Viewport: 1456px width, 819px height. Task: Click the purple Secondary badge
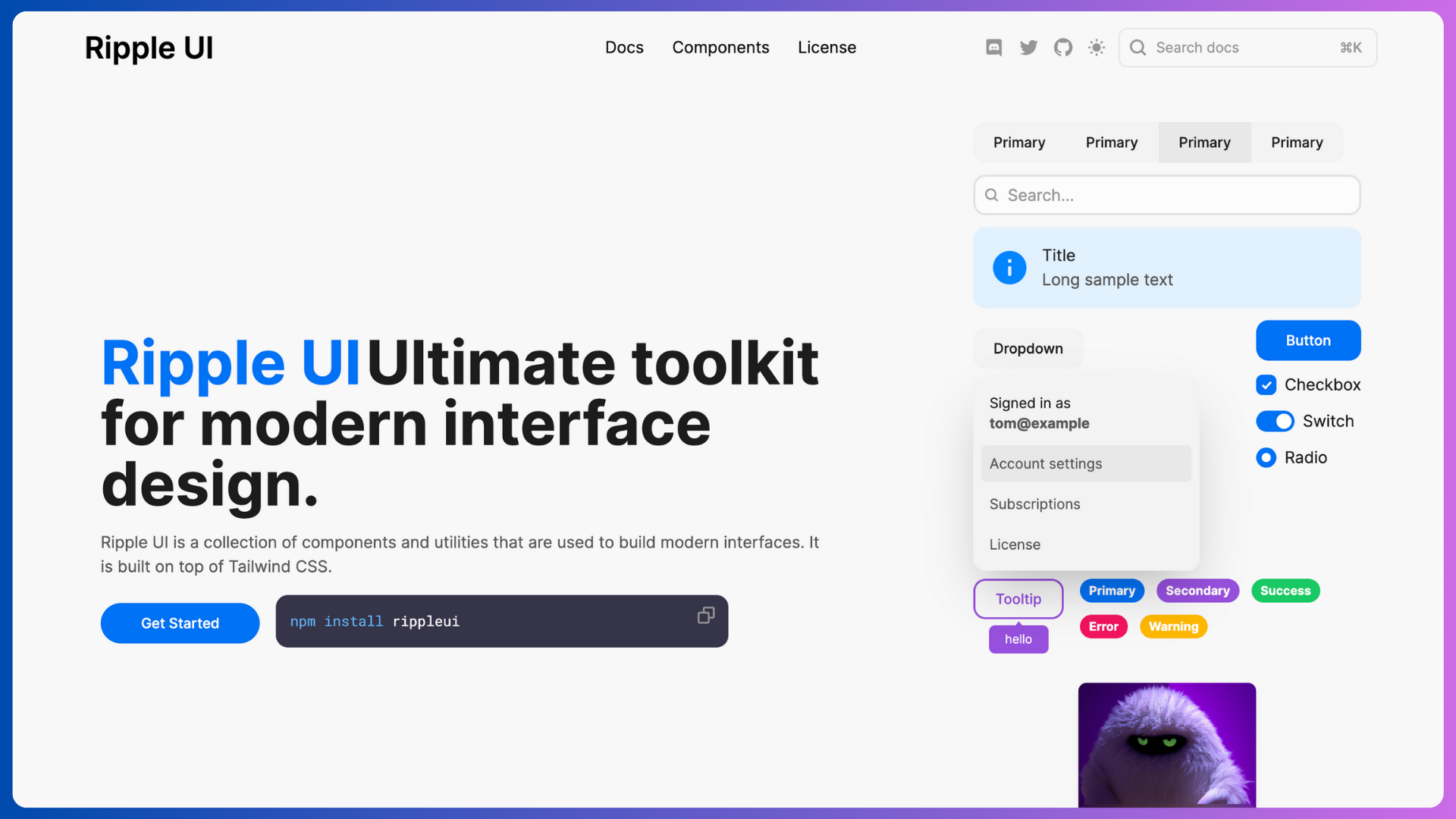tap(1197, 591)
